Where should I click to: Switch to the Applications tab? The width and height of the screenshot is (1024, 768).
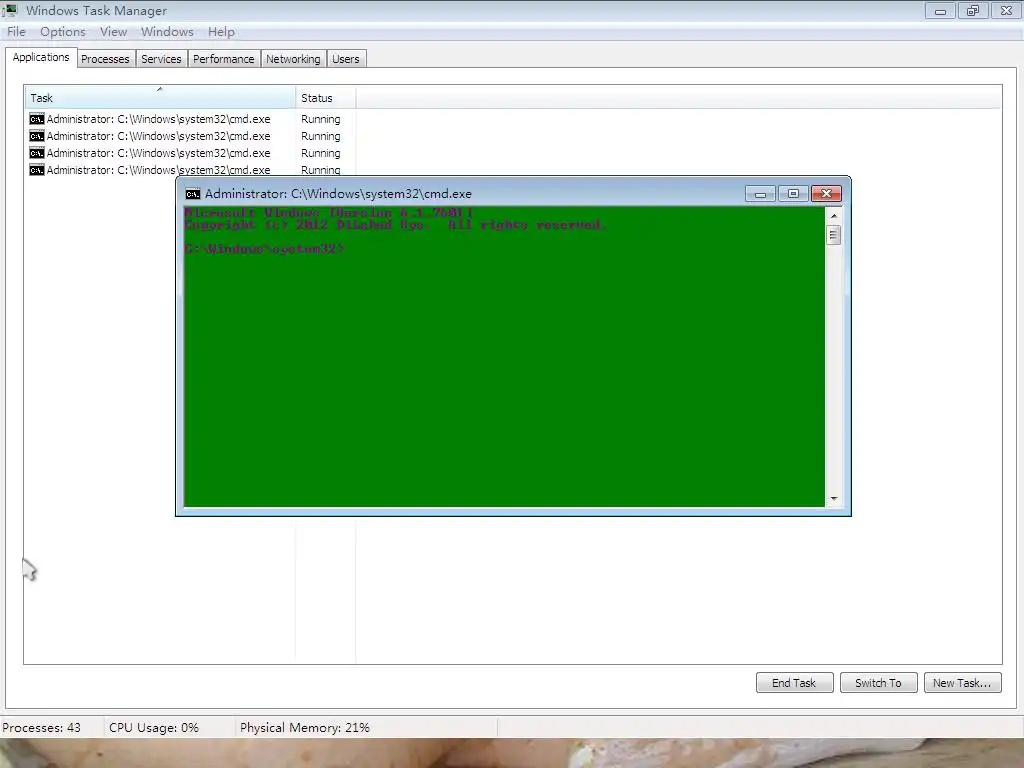(41, 57)
